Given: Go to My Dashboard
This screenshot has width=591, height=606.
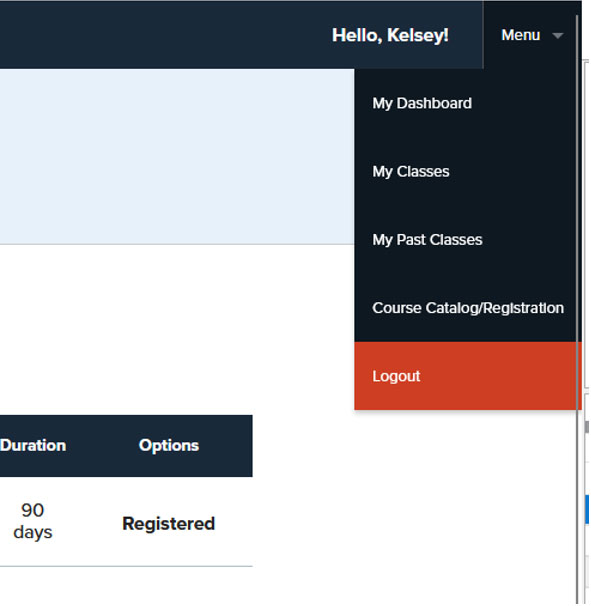Looking at the screenshot, I should [x=422, y=104].
